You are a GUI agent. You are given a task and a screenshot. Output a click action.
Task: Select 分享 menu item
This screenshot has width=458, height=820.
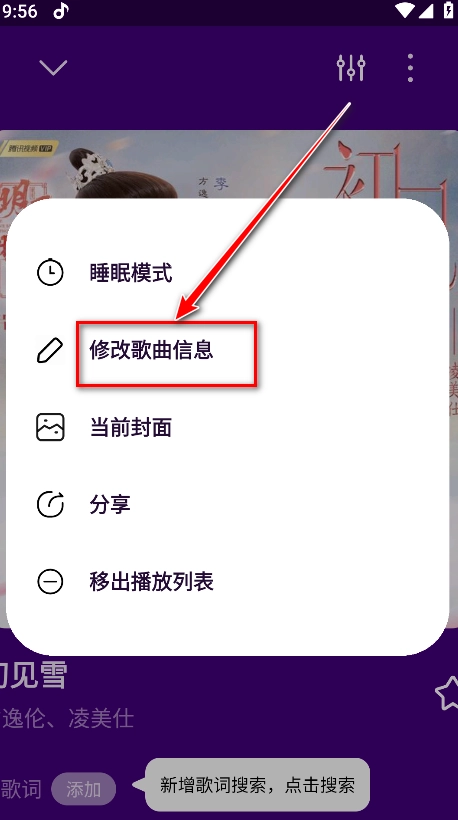[x=110, y=505]
